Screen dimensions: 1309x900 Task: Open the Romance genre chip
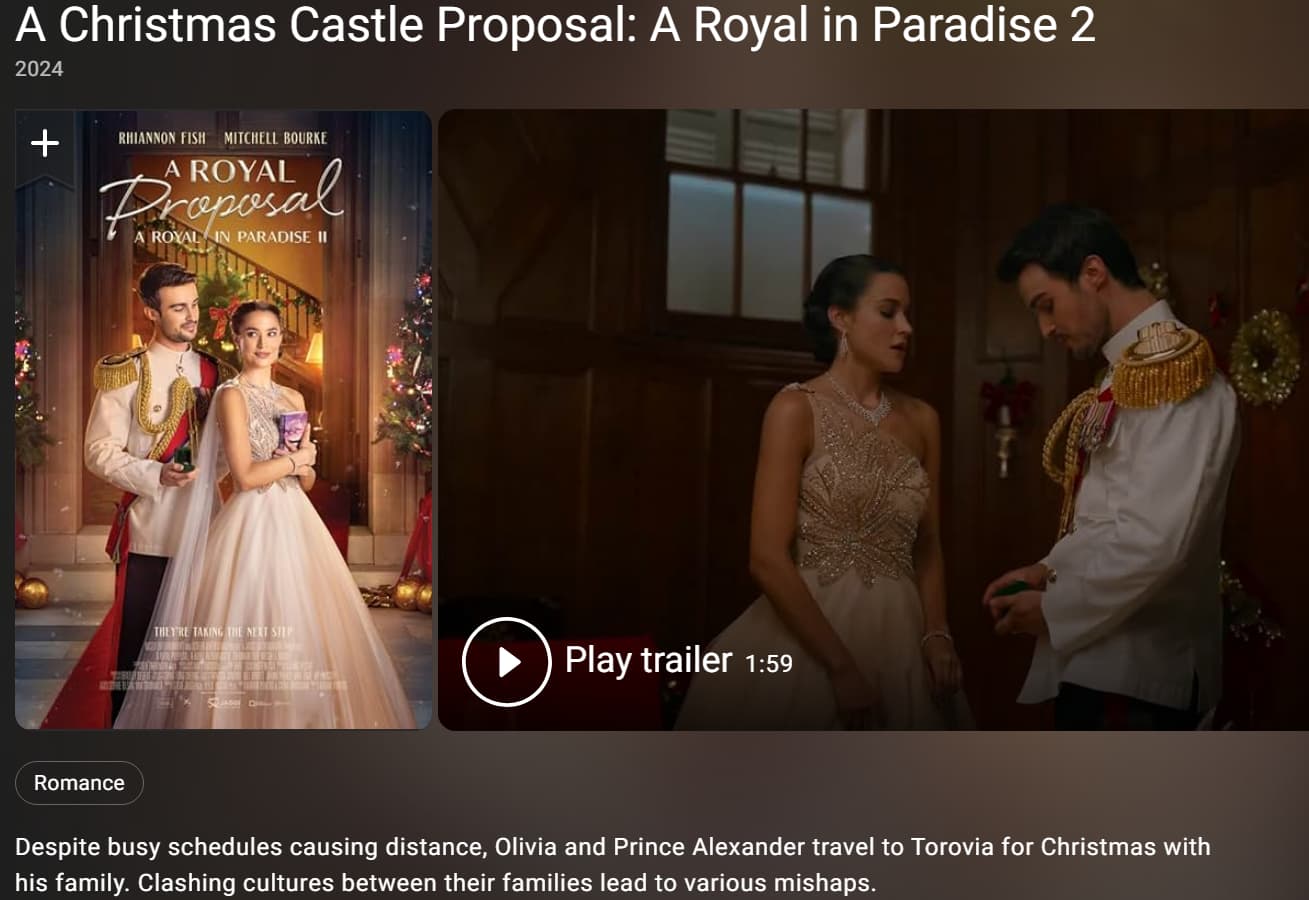coord(79,783)
